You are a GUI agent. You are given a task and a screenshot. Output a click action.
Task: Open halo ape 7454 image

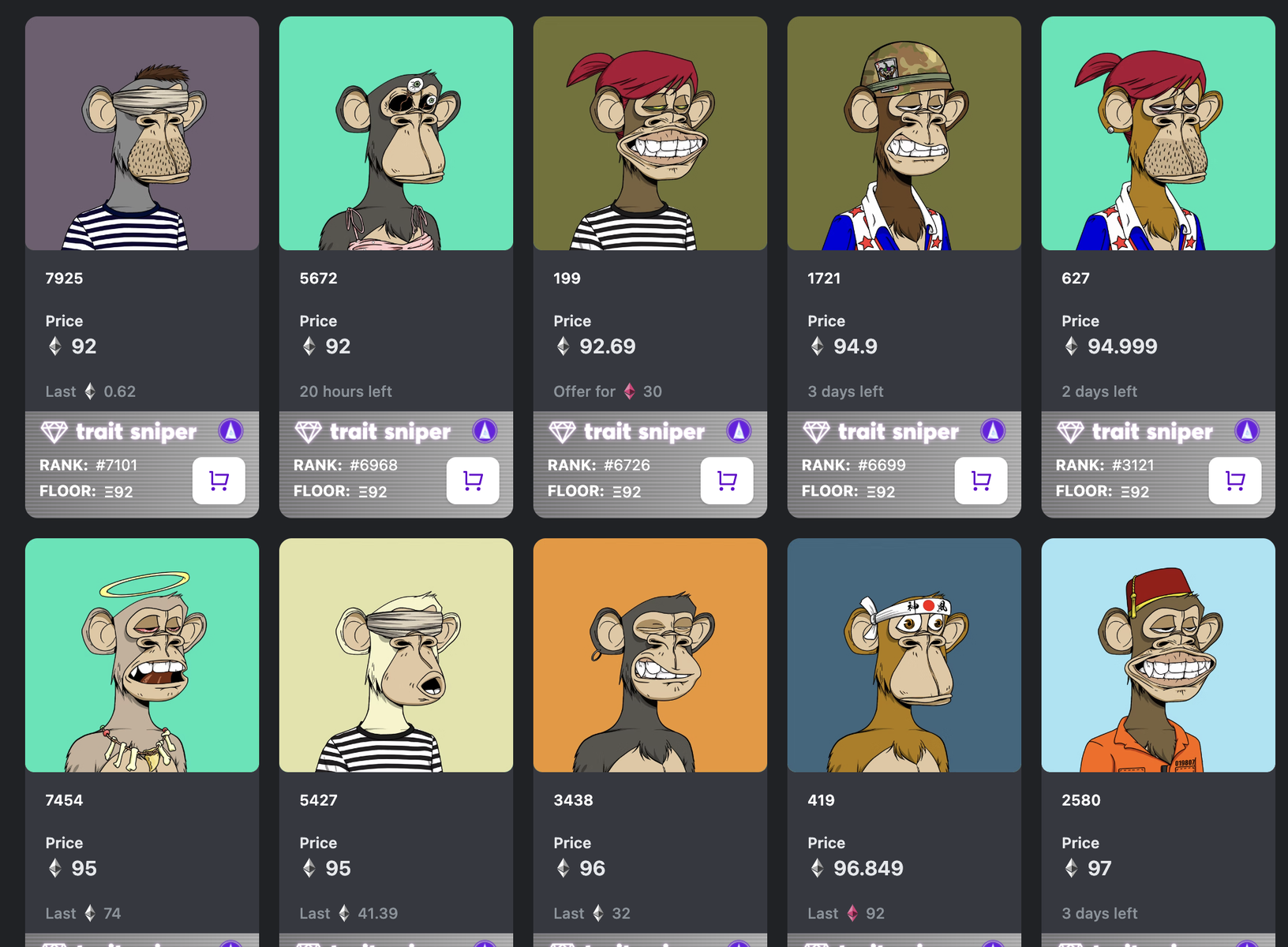[142, 655]
